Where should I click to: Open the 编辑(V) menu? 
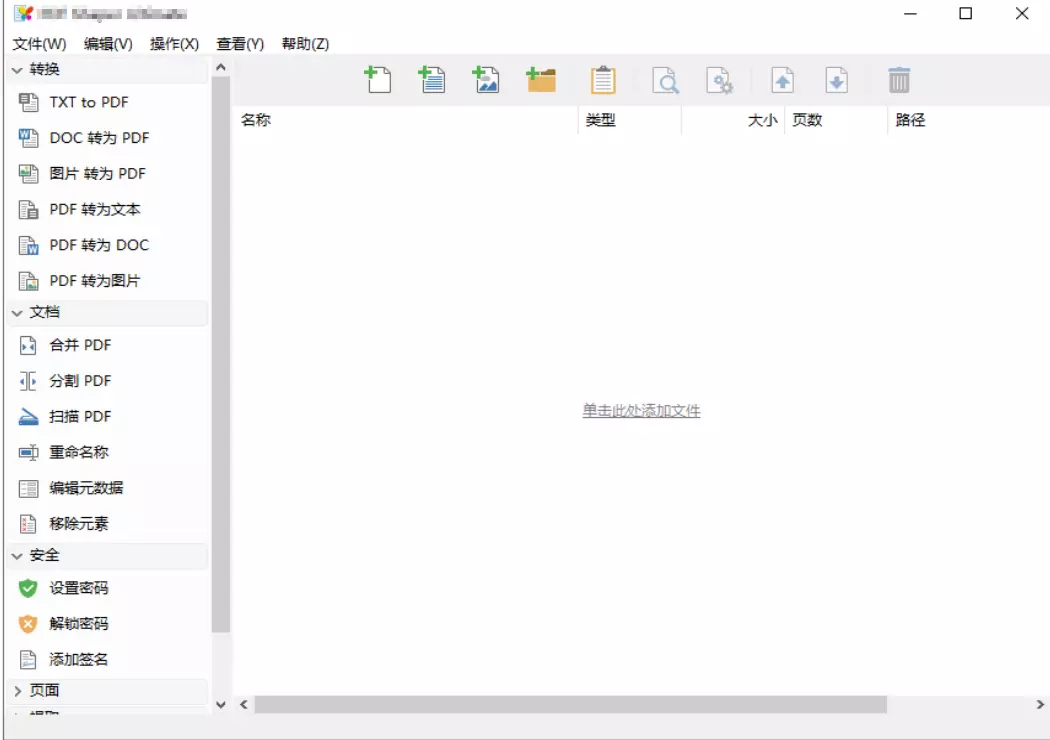pyautogui.click(x=108, y=44)
